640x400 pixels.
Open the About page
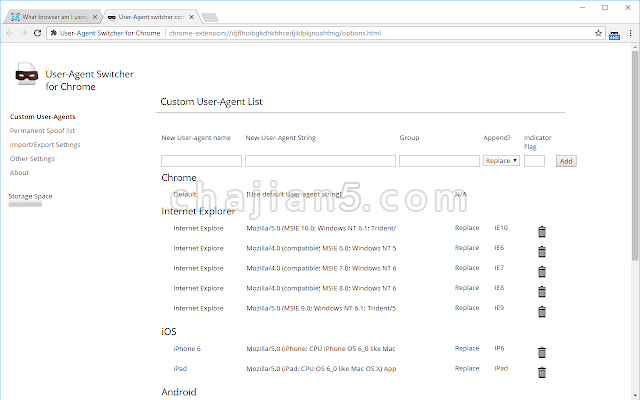coord(19,173)
